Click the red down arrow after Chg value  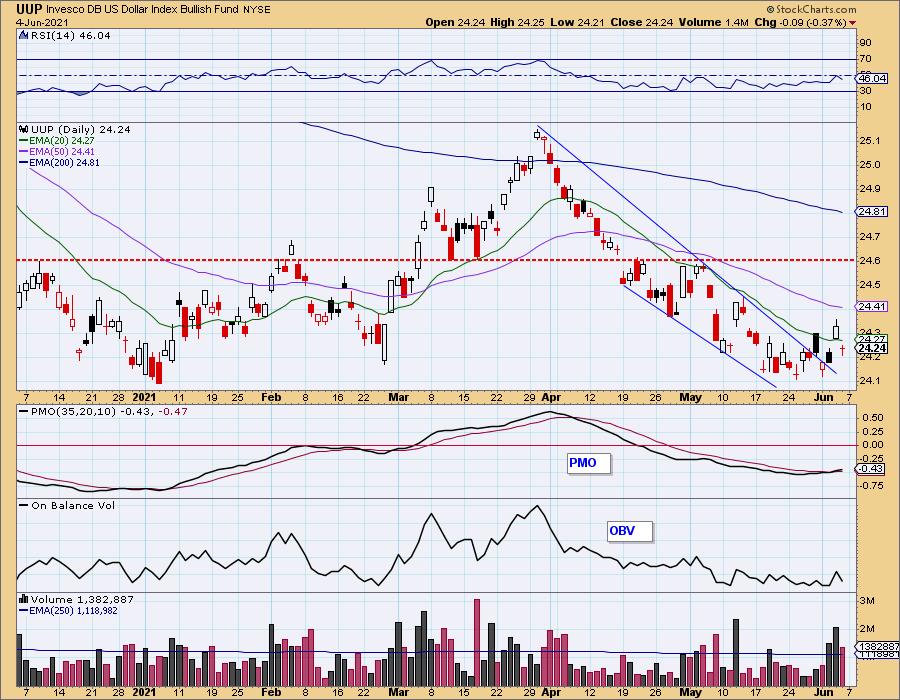(x=852, y=23)
